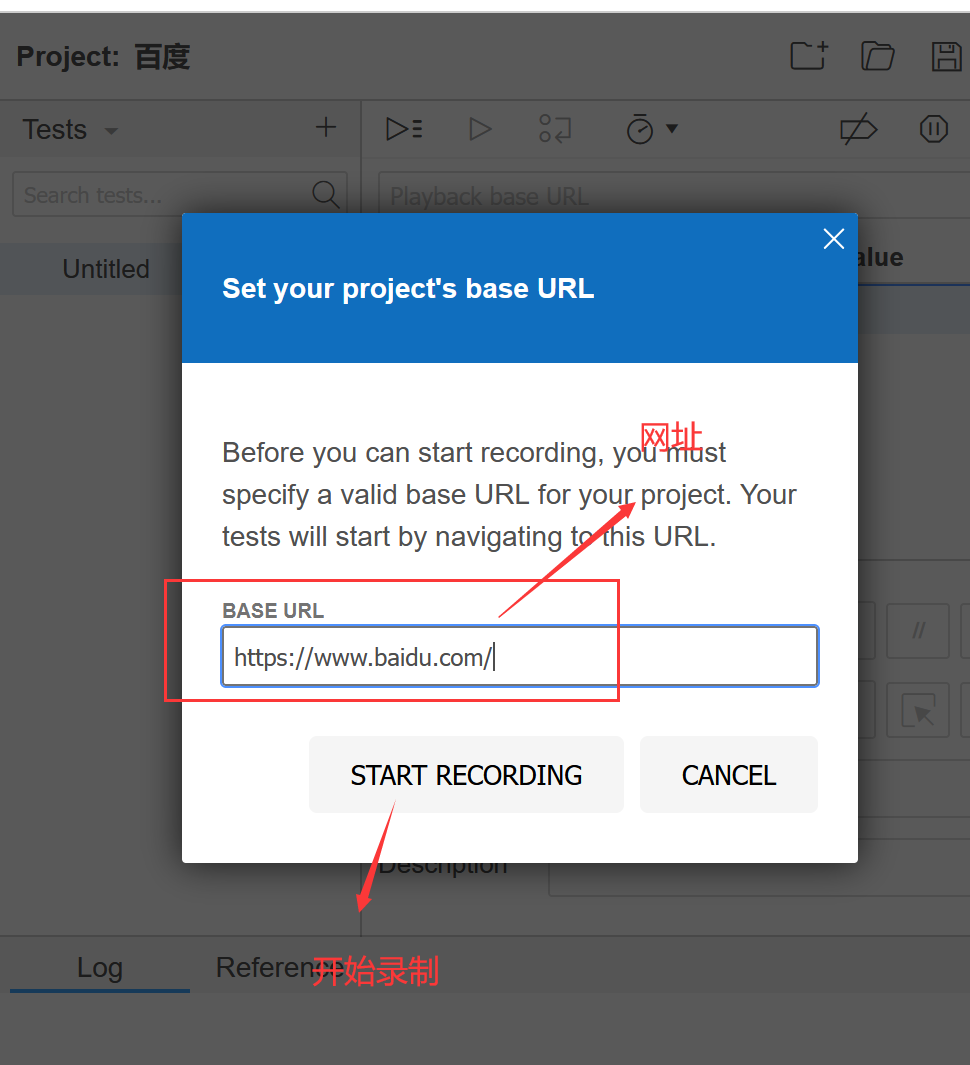The width and height of the screenshot is (970, 1065).
Task: Open the test execution speed timer
Action: click(640, 128)
